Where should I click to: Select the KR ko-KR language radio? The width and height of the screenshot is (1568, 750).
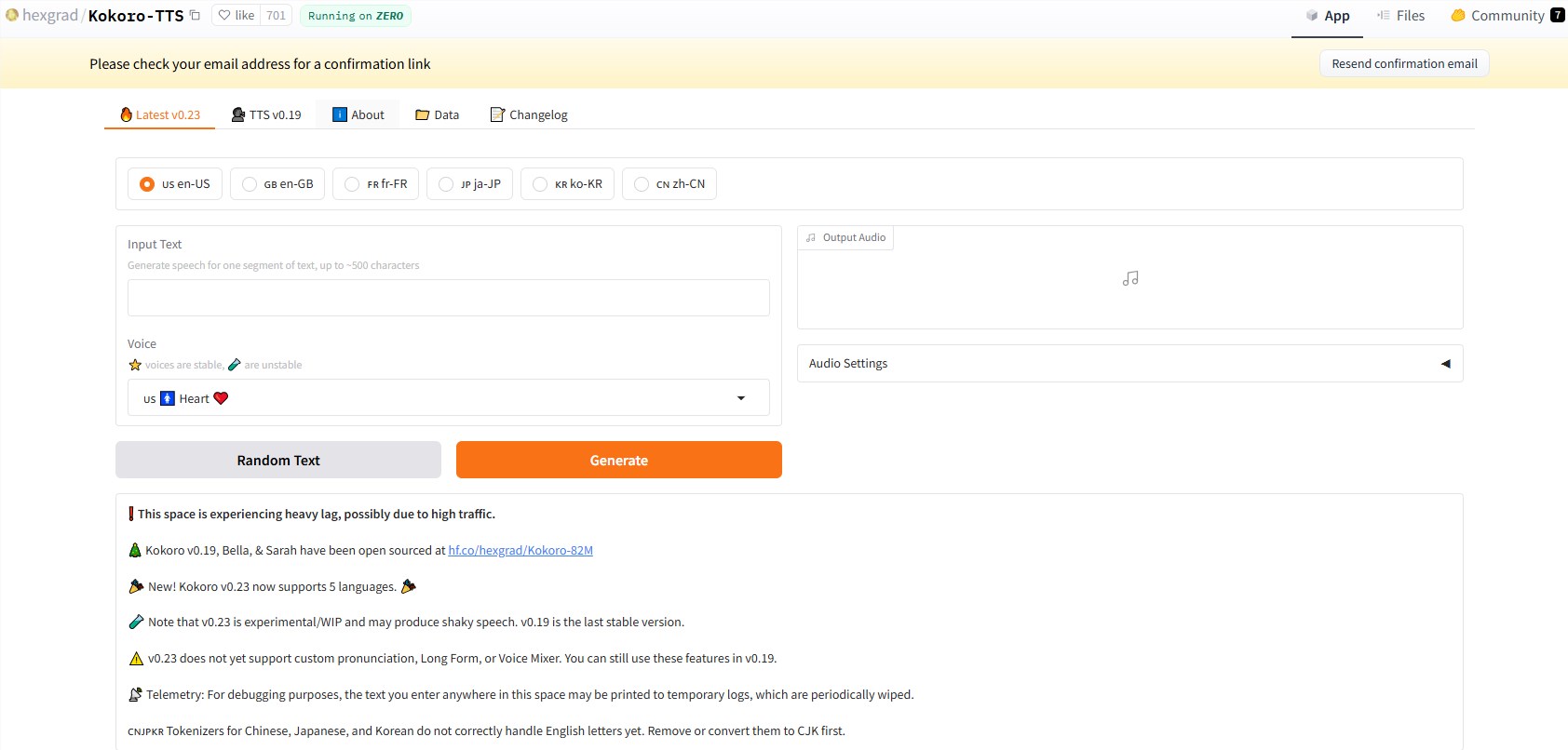pos(567,184)
